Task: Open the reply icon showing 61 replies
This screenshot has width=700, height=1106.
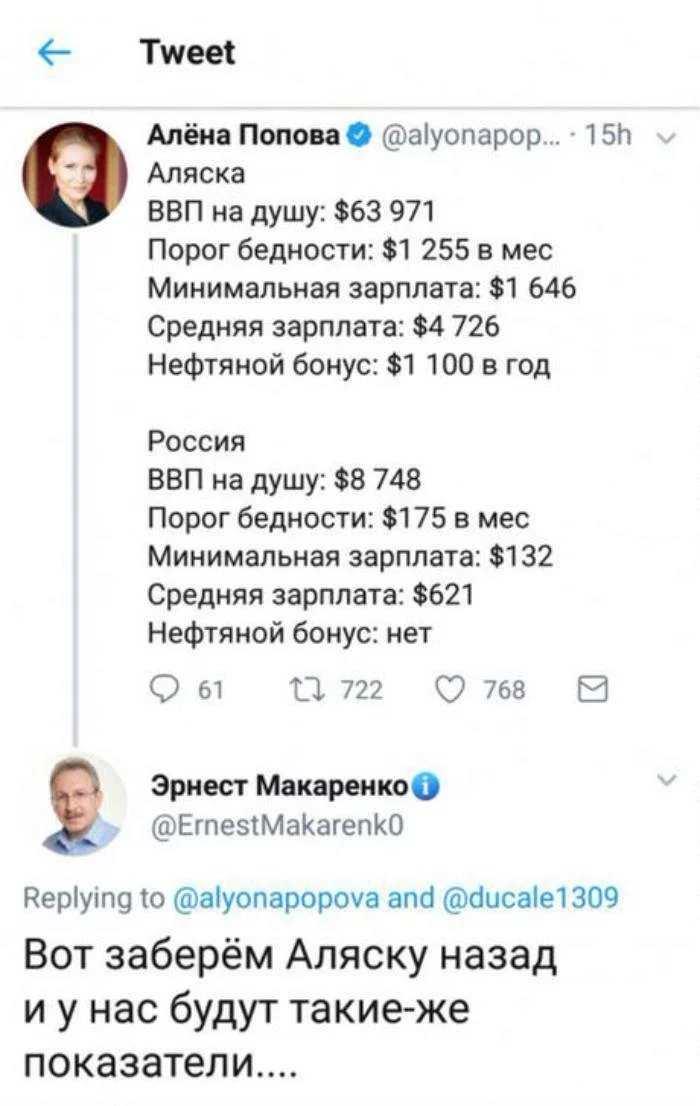Action: 163,688
